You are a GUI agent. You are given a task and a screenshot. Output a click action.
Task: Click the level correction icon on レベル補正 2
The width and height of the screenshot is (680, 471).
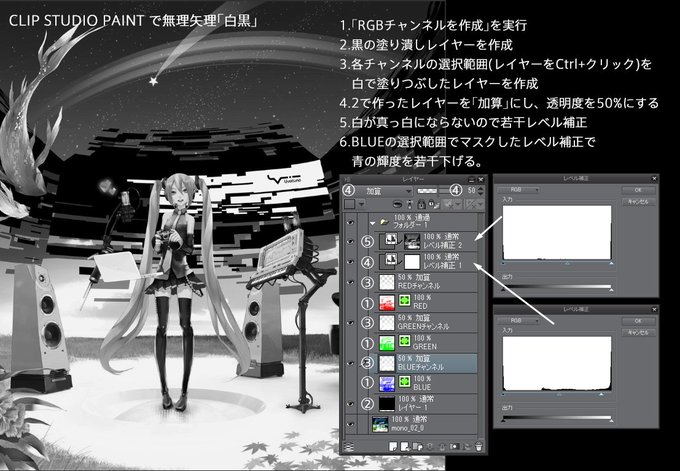coord(391,240)
